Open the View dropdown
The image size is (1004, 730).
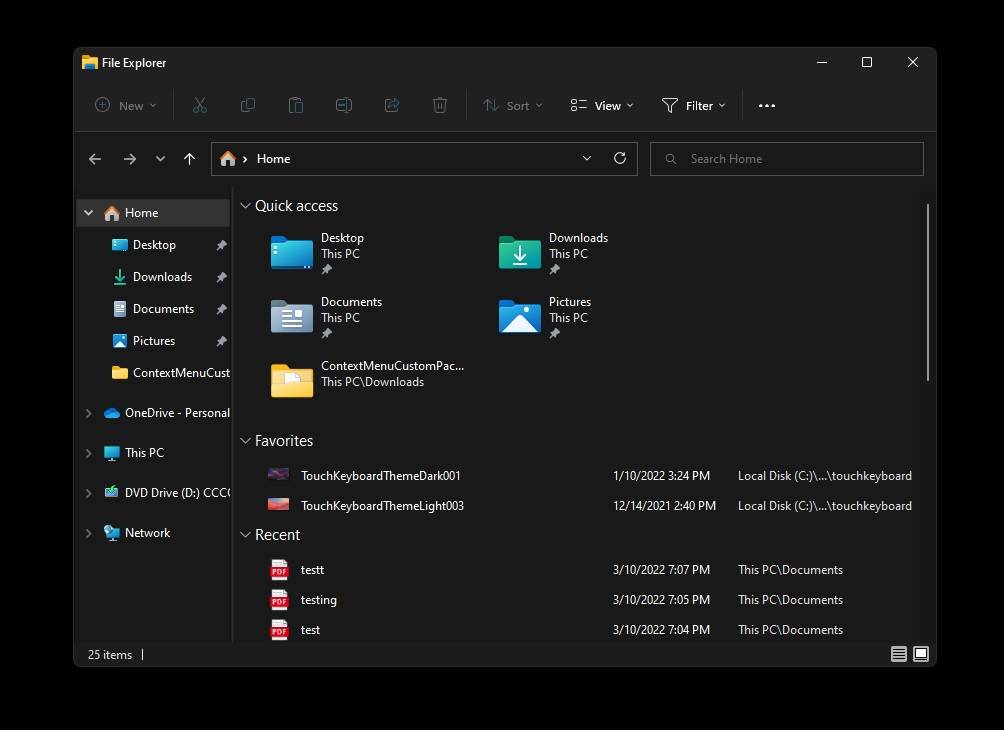tap(601, 105)
